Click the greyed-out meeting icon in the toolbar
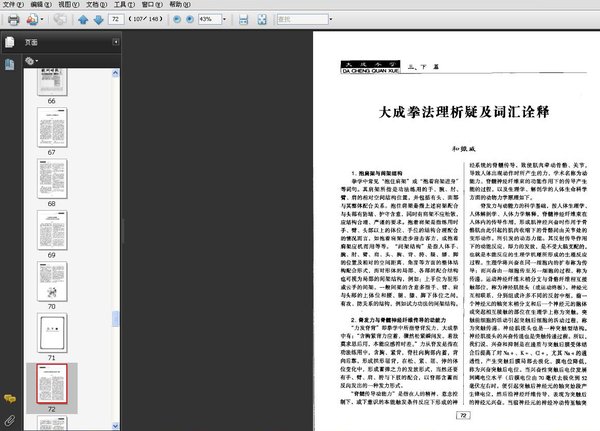600x431 pixels. [x=60, y=19]
